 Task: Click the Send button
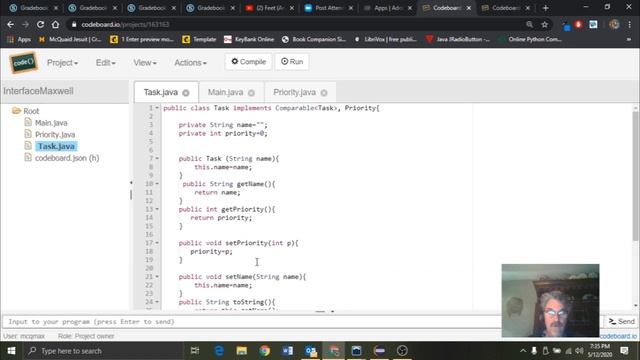(x=621, y=322)
